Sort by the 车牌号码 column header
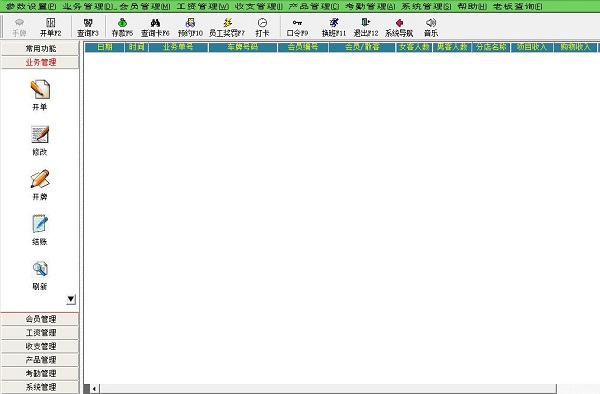Image resolution: width=600 pixels, height=394 pixels. (x=243, y=47)
